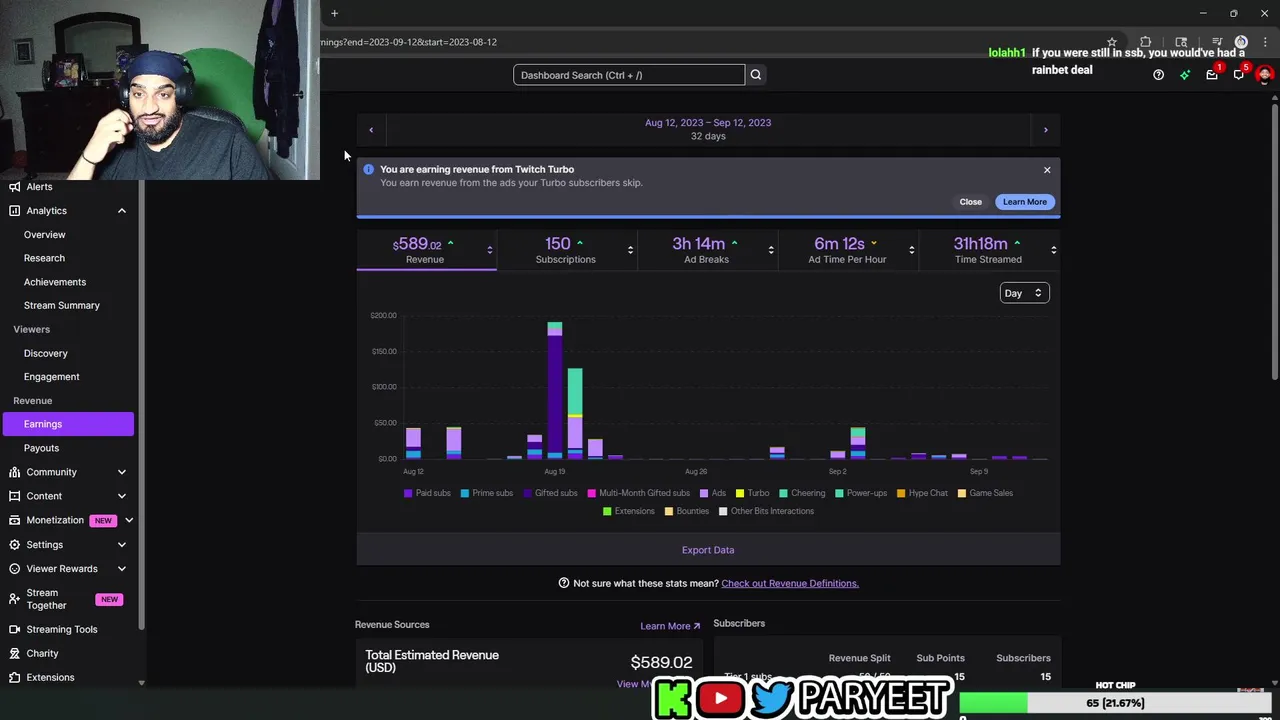The image size is (1280, 720).
Task: Expand the Settings section chevron
Action: (x=122, y=545)
